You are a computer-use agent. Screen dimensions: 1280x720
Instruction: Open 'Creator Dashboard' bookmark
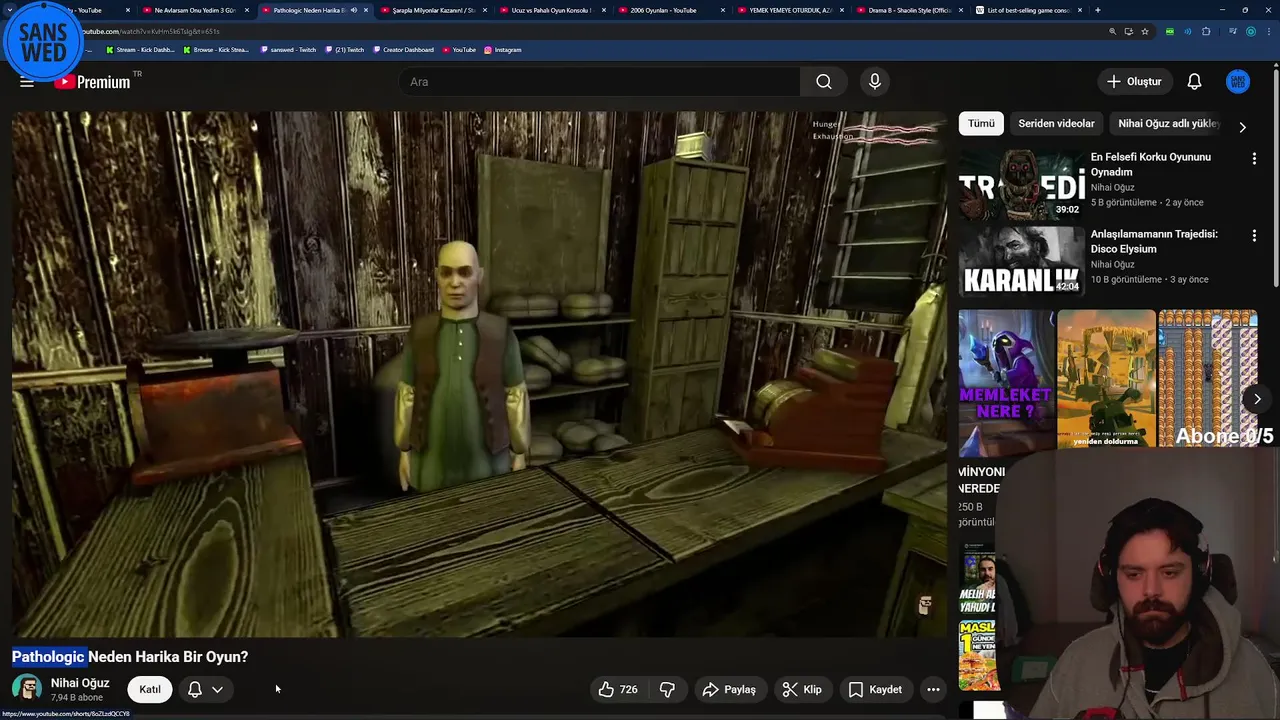coord(404,49)
